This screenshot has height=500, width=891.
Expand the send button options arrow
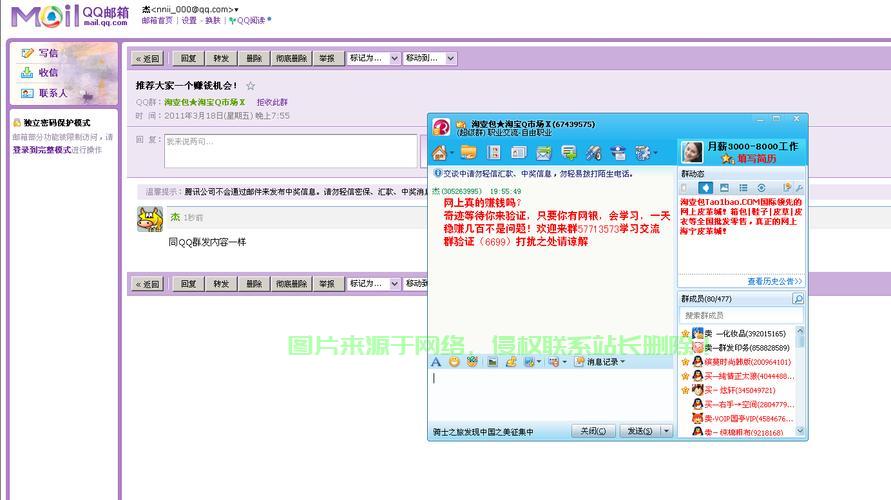coord(666,431)
